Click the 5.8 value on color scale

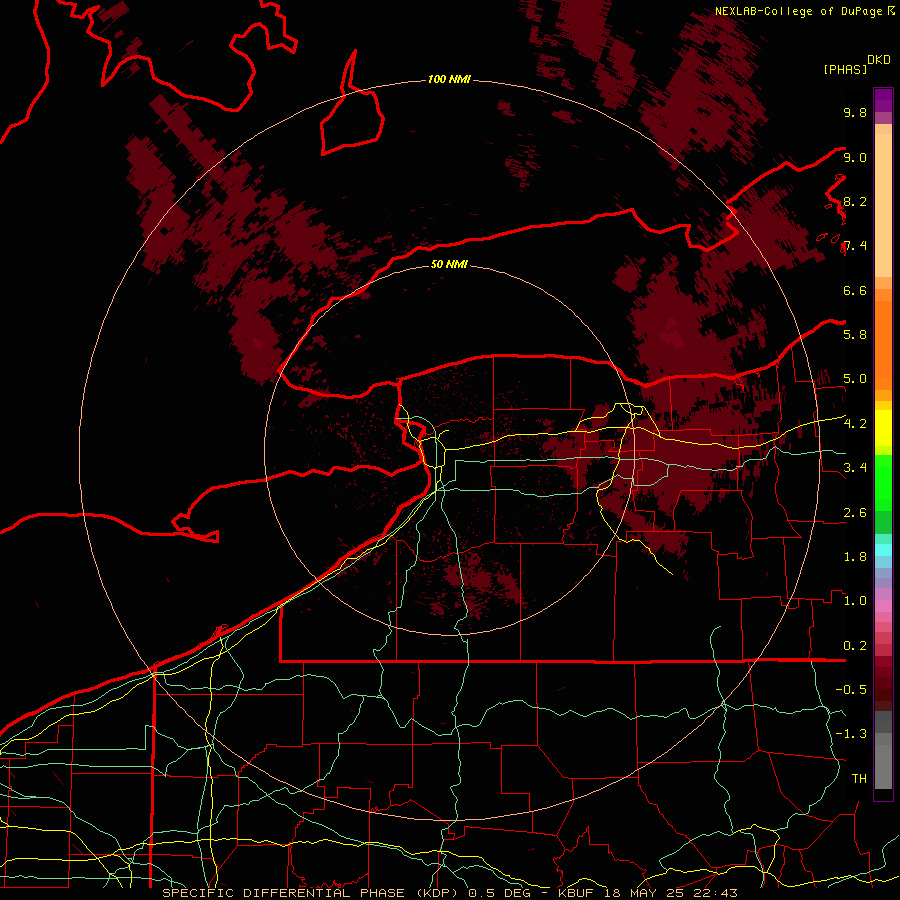855,334
